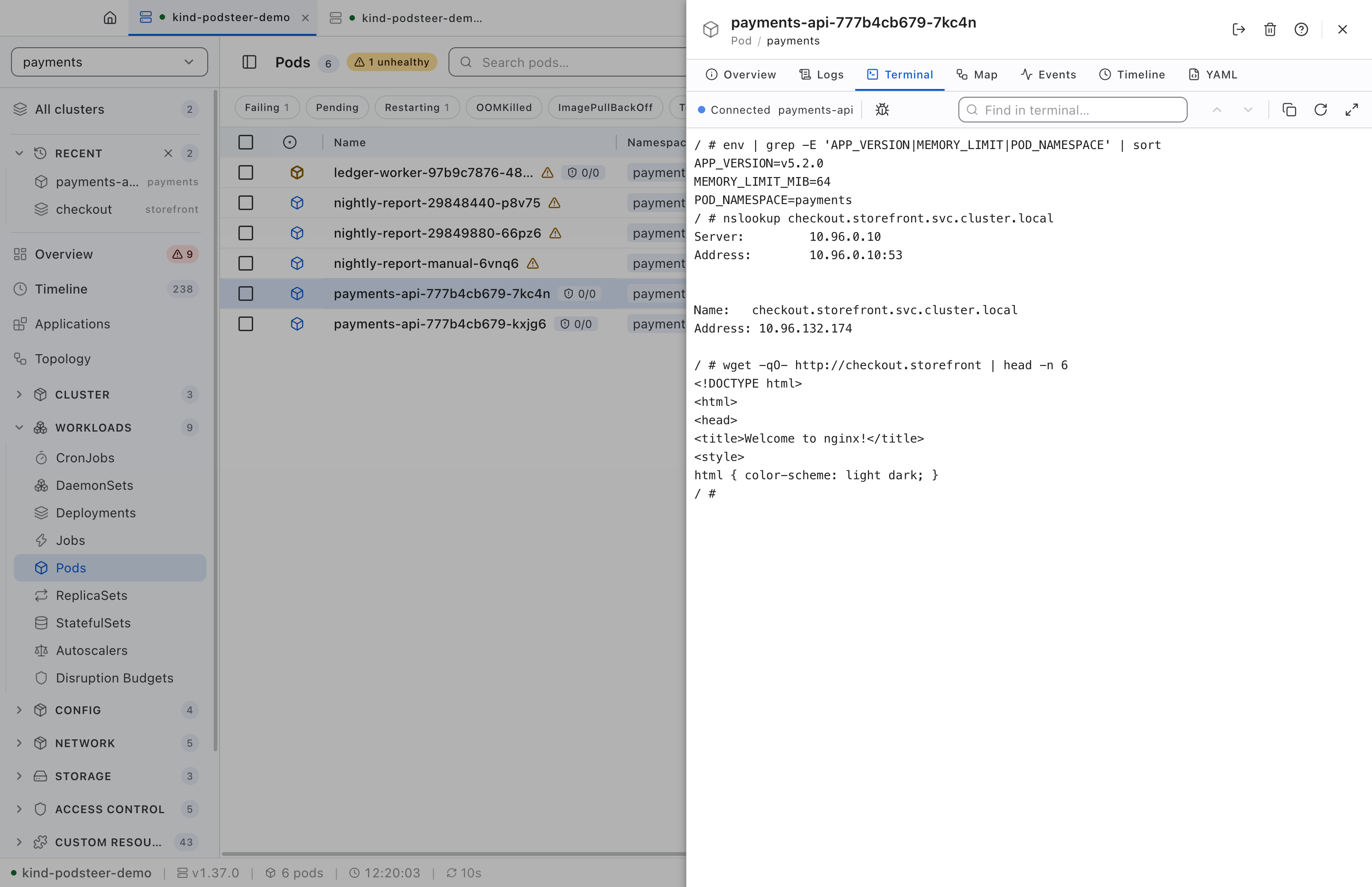The height and width of the screenshot is (887, 1372).
Task: Expand the CLUSTER section
Action: click(x=20, y=394)
